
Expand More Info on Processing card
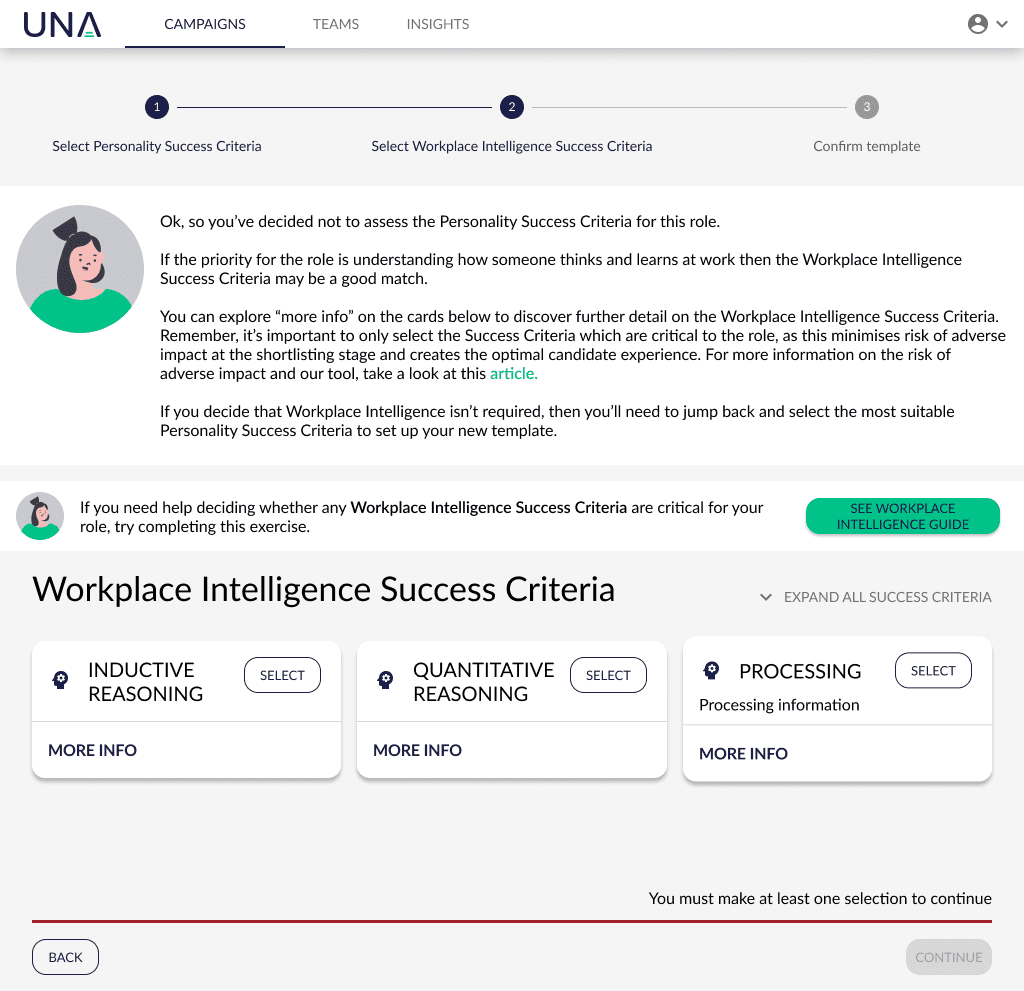coord(743,753)
